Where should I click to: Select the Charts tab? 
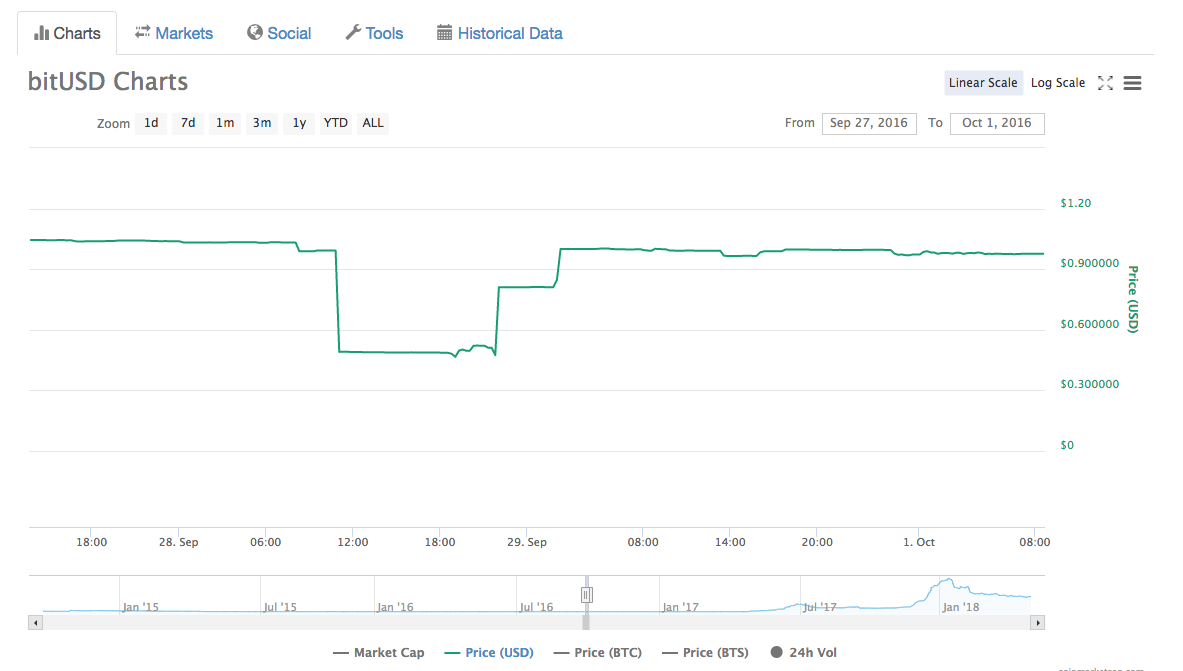coord(67,33)
